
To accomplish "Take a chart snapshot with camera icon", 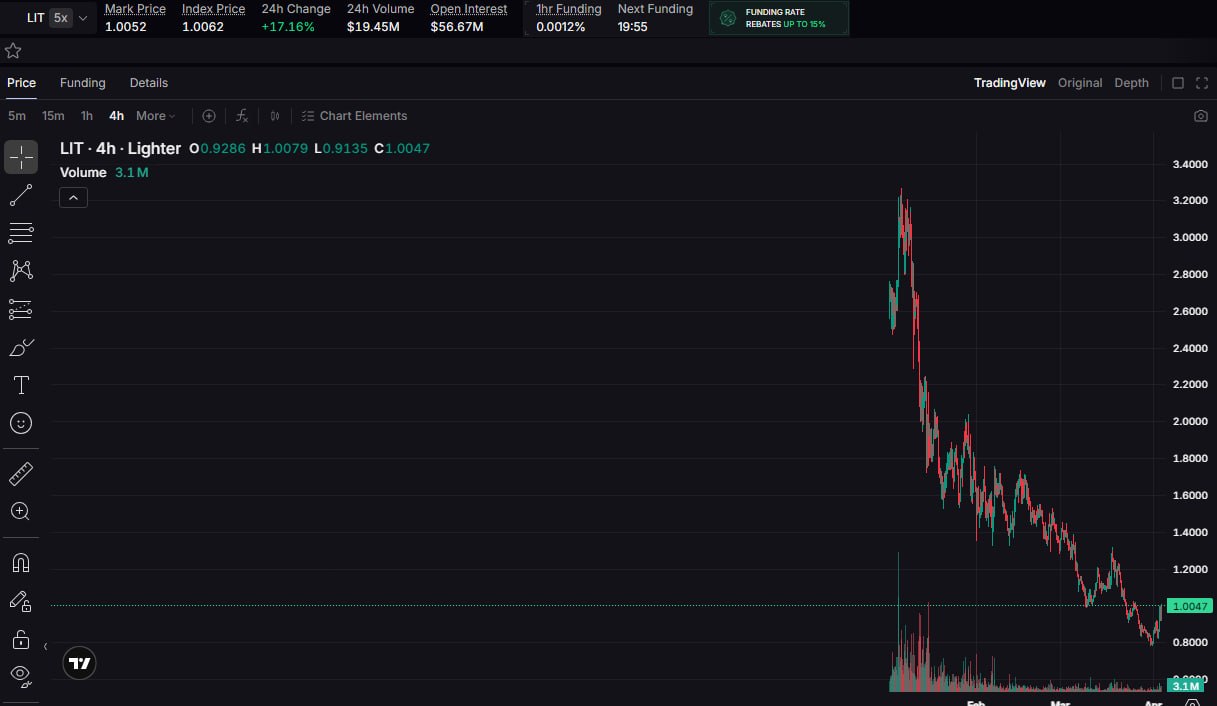I will click(1200, 116).
